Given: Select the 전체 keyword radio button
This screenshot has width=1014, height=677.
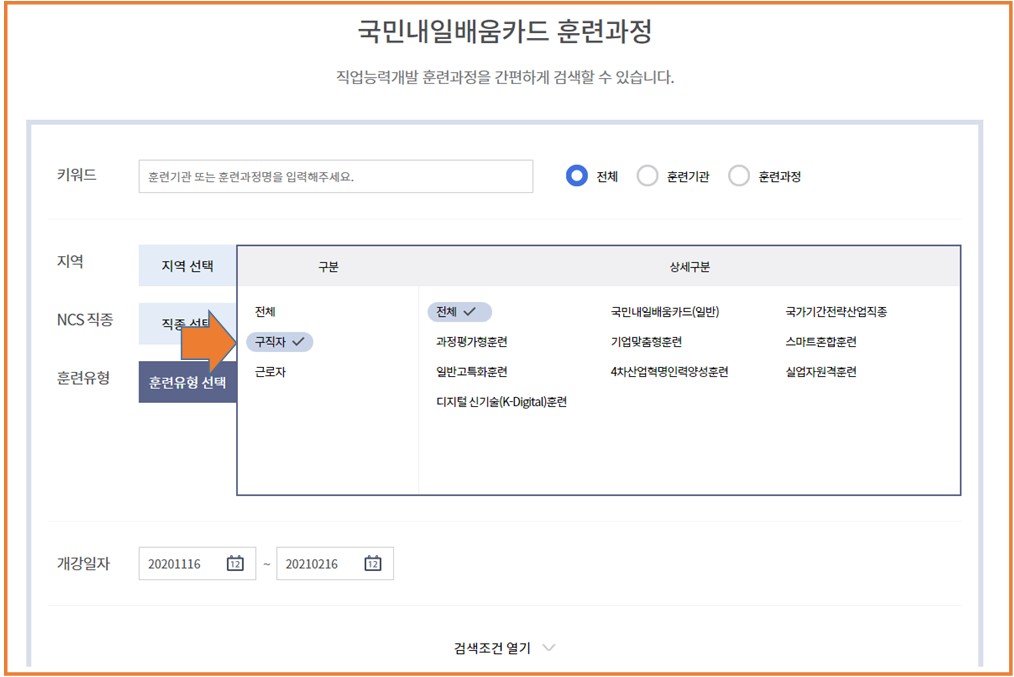Looking at the screenshot, I should pyautogui.click(x=576, y=176).
